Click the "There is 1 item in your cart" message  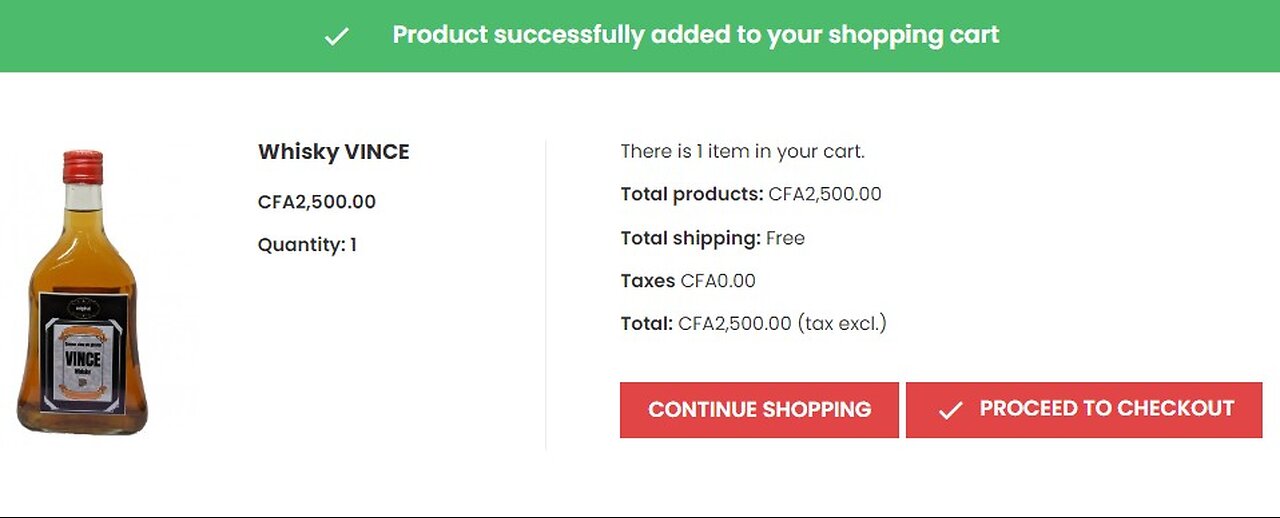click(x=742, y=152)
